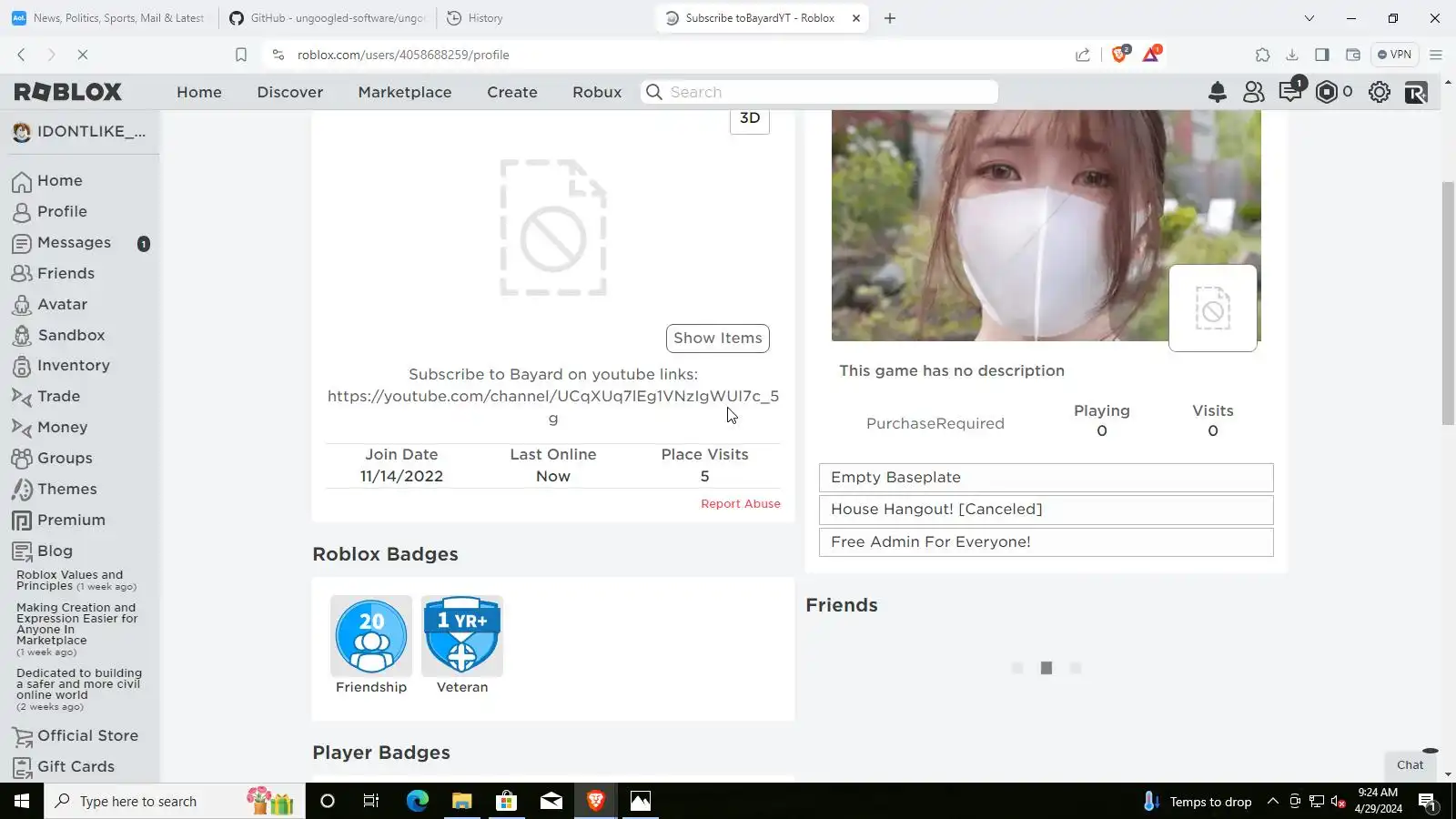
Task: Toggle the browser sidebar panel
Action: point(1322,55)
